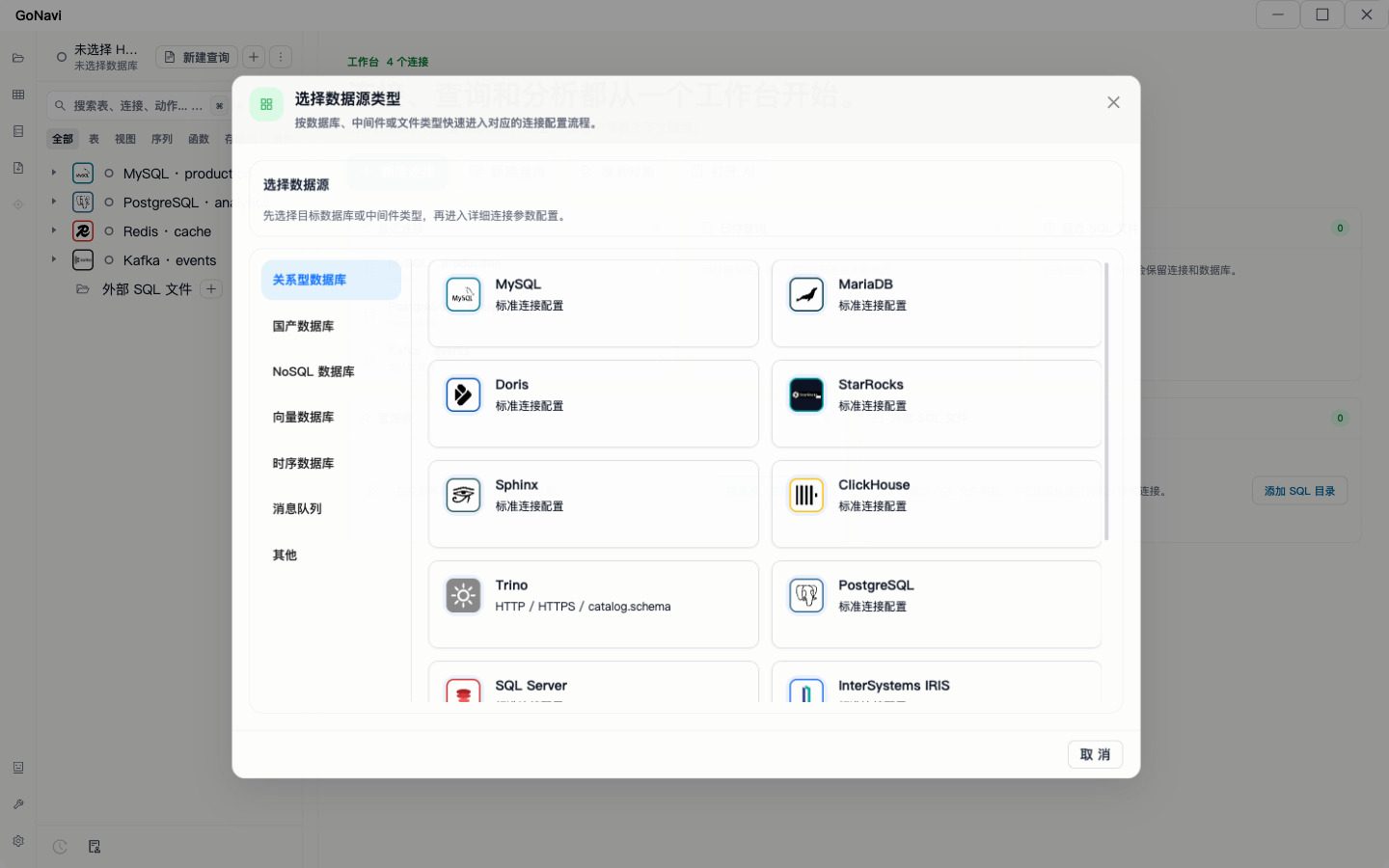Click the Redis cache connection icon
Image resolution: width=1389 pixels, height=868 pixels.
coord(83,231)
